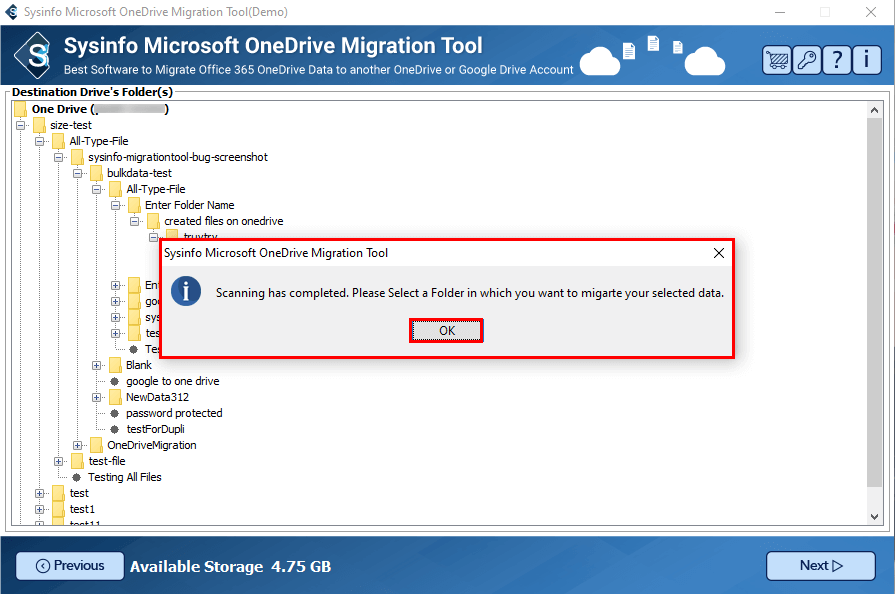Viewport: 895px width, 594px height.
Task: Click the info 'i' icon in header
Action: click(x=866, y=59)
